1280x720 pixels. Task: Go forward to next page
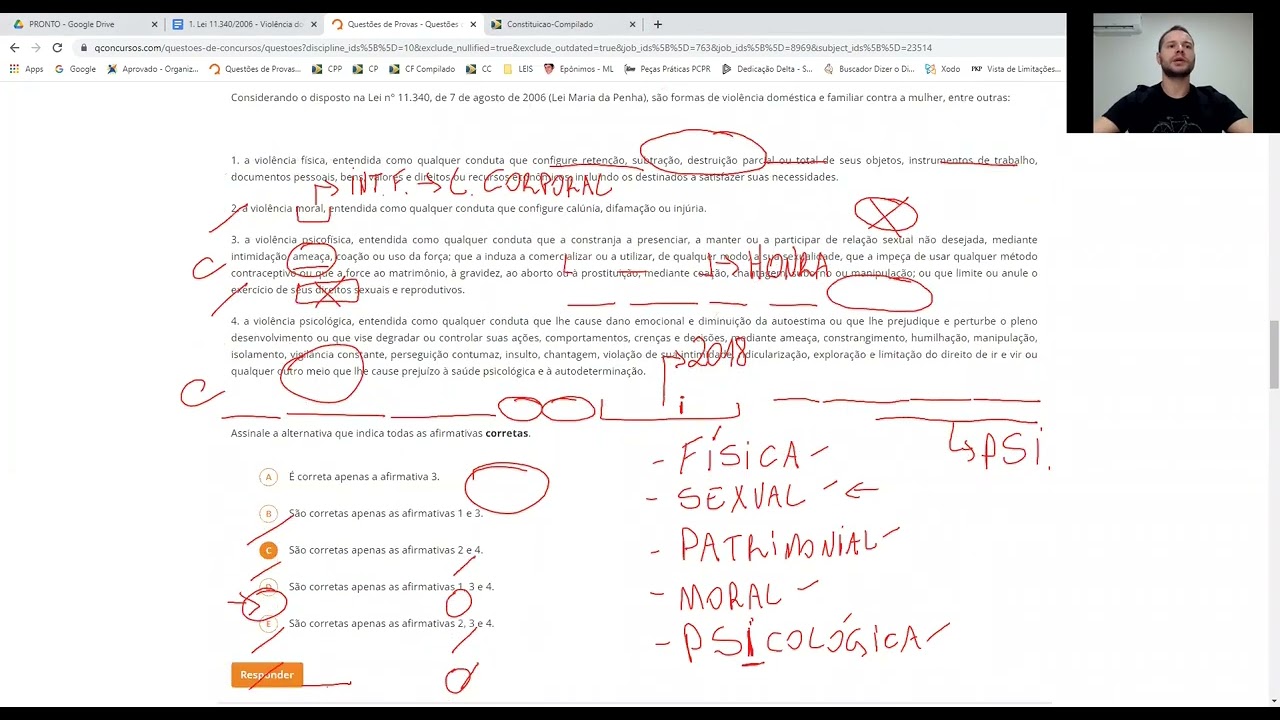click(x=35, y=47)
